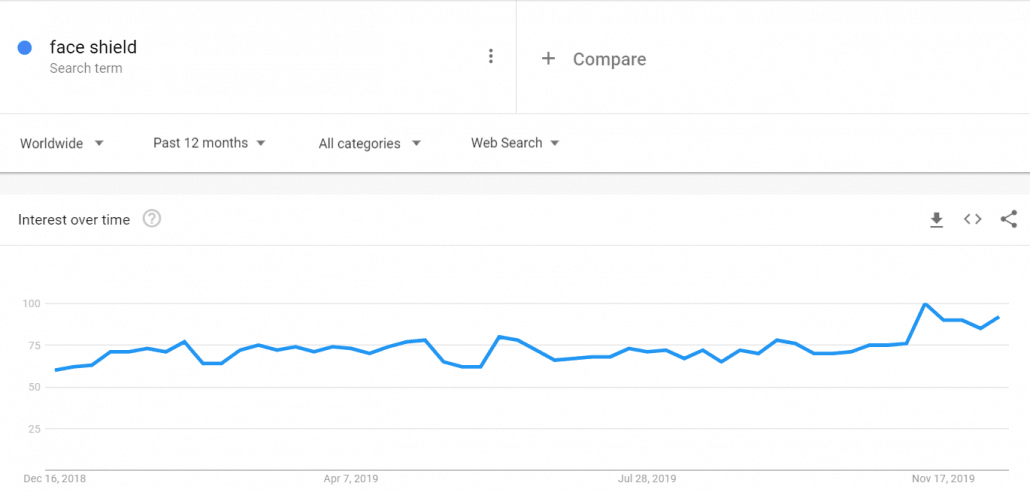Screen dimensions: 1030x492
Task: Expand the All categories dropdown
Action: point(369,143)
